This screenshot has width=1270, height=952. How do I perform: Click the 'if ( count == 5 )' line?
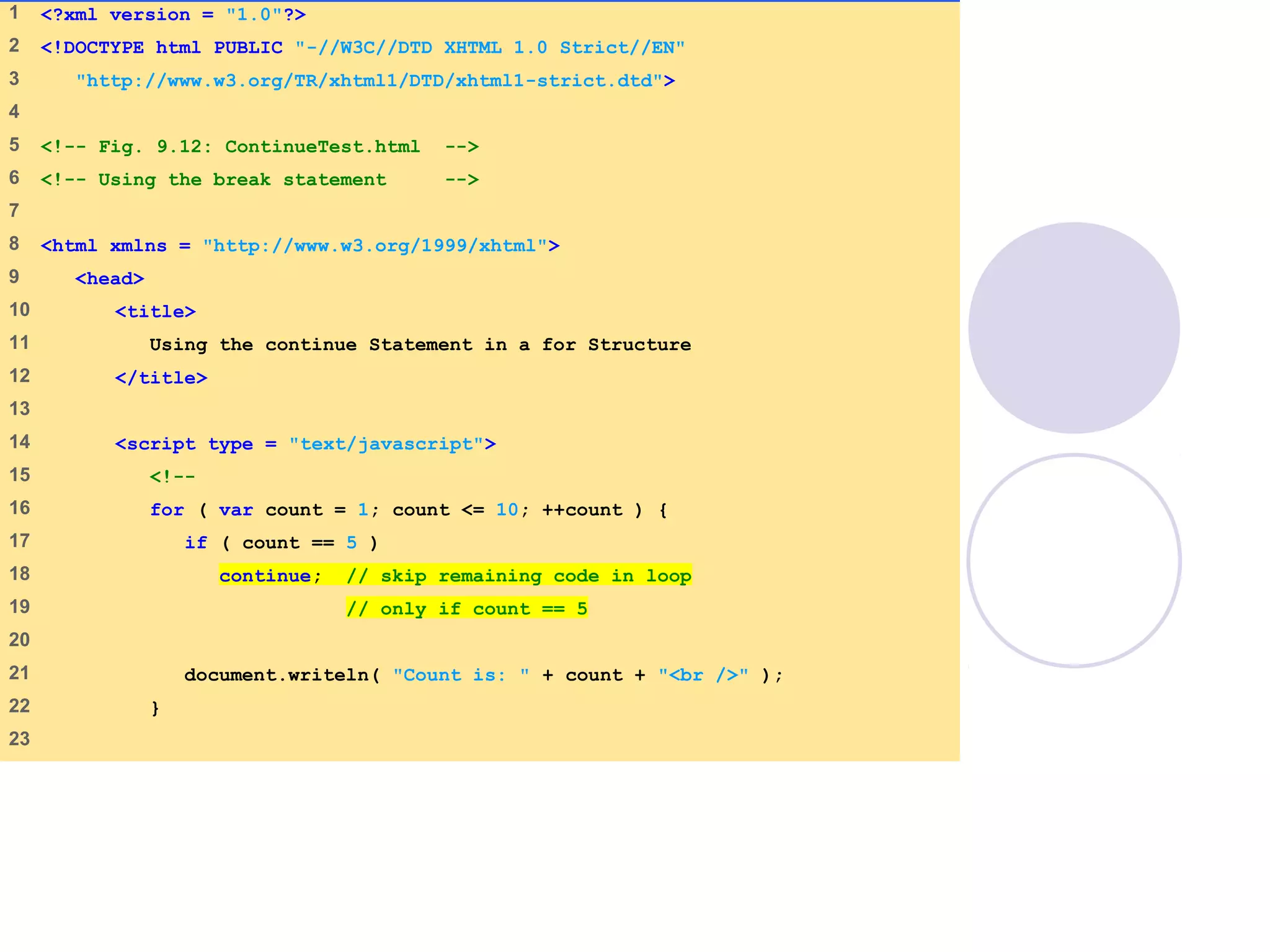point(281,543)
